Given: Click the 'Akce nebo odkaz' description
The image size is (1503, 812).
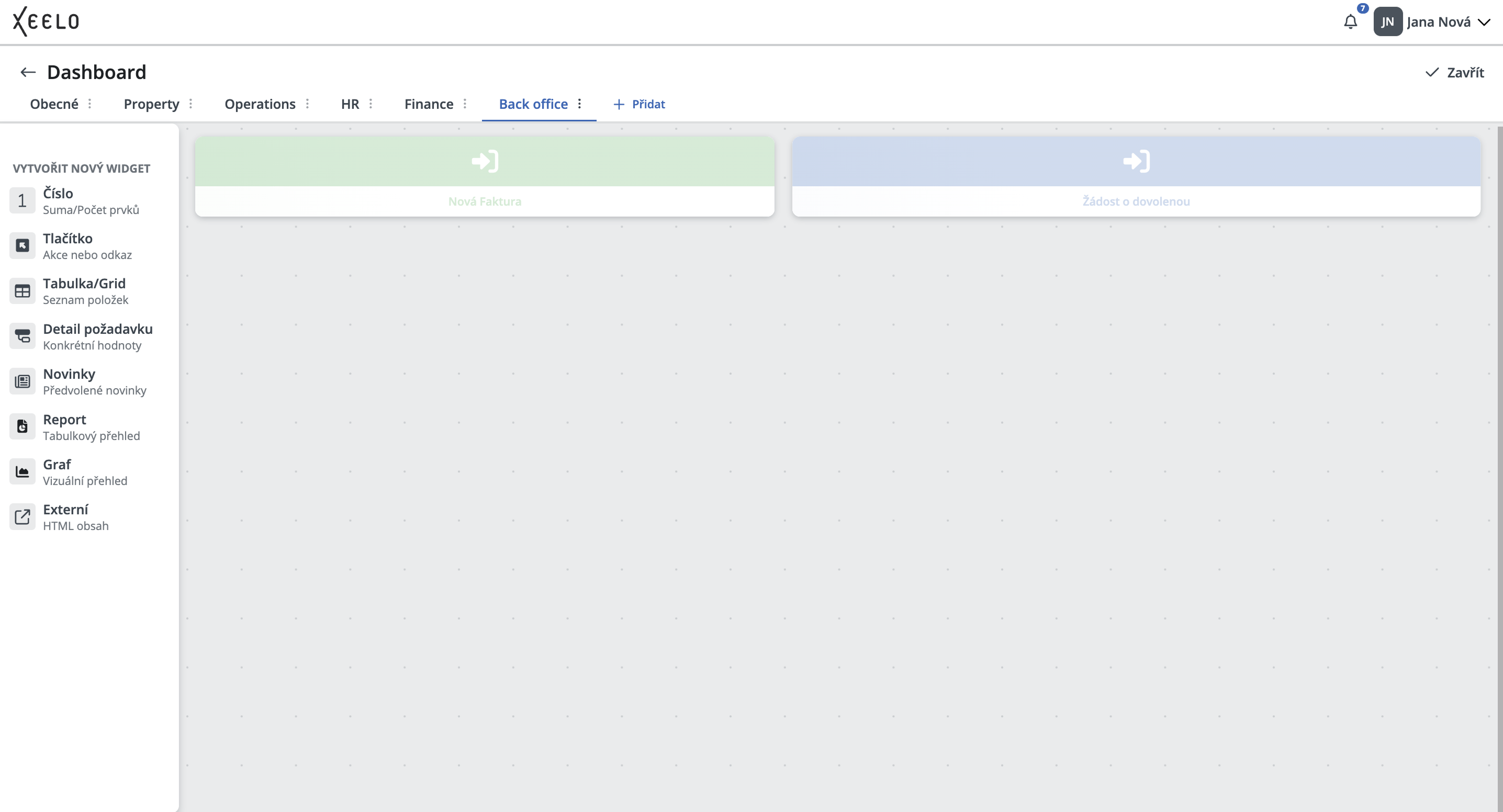Looking at the screenshot, I should tap(87, 255).
